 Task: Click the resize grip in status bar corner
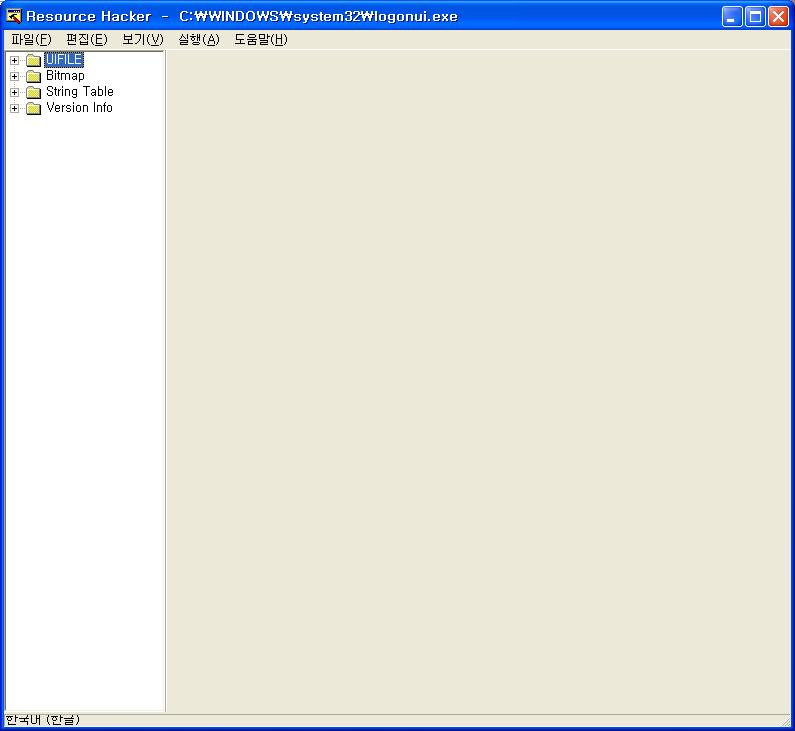pyautogui.click(x=786, y=721)
